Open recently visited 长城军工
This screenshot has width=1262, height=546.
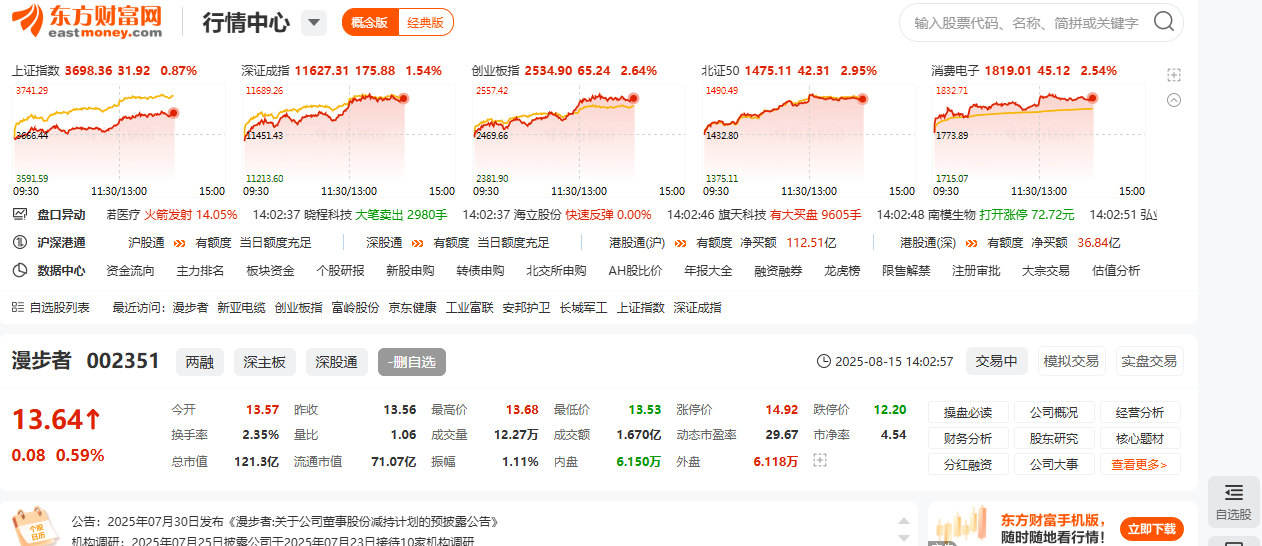583,307
